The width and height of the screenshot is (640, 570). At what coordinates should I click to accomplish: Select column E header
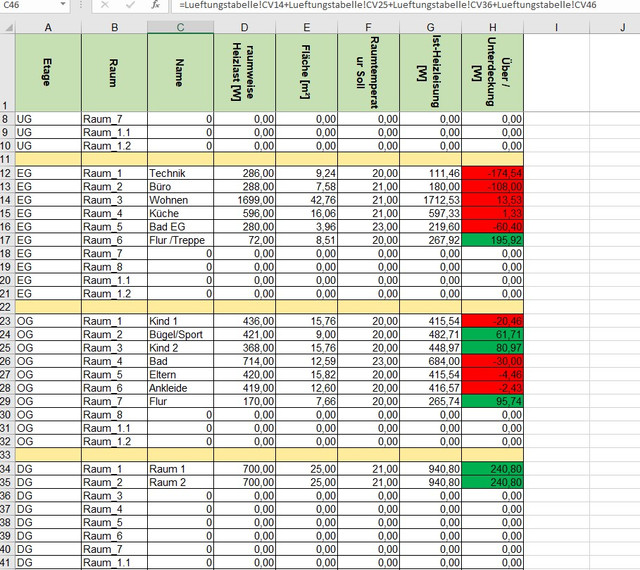click(307, 27)
